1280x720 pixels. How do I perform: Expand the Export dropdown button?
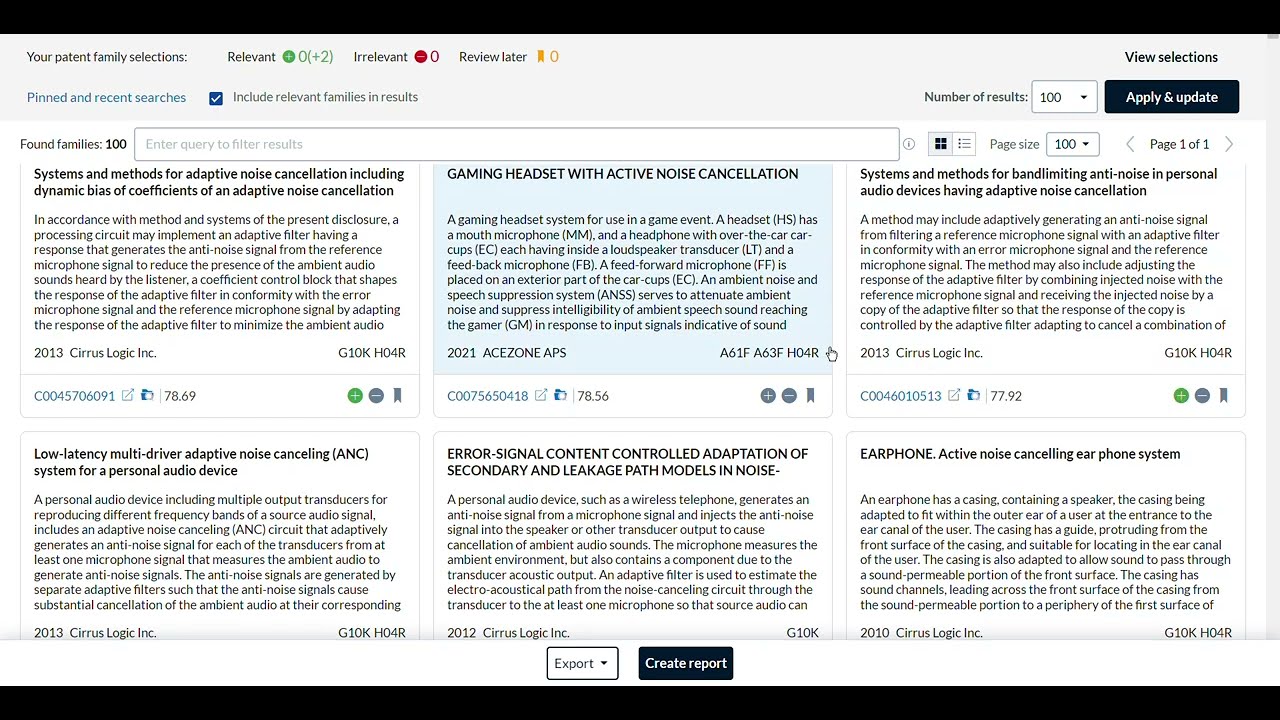[x=582, y=663]
